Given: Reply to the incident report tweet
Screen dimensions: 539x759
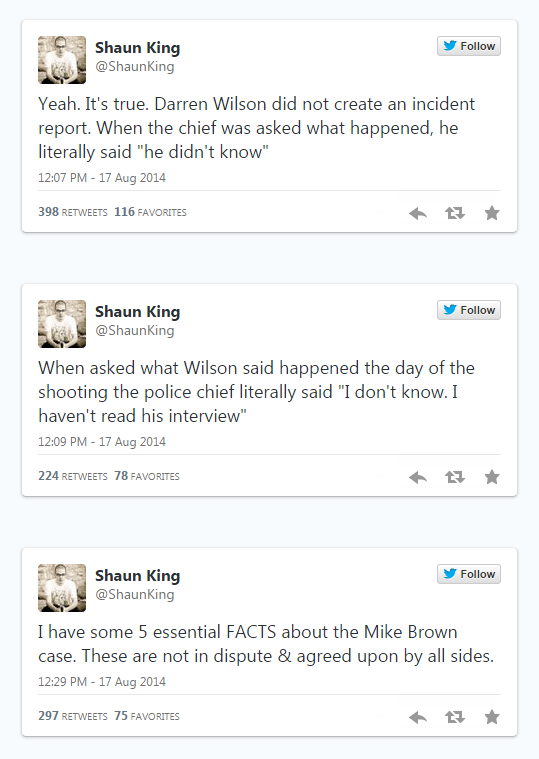Looking at the screenshot, I should click(418, 213).
